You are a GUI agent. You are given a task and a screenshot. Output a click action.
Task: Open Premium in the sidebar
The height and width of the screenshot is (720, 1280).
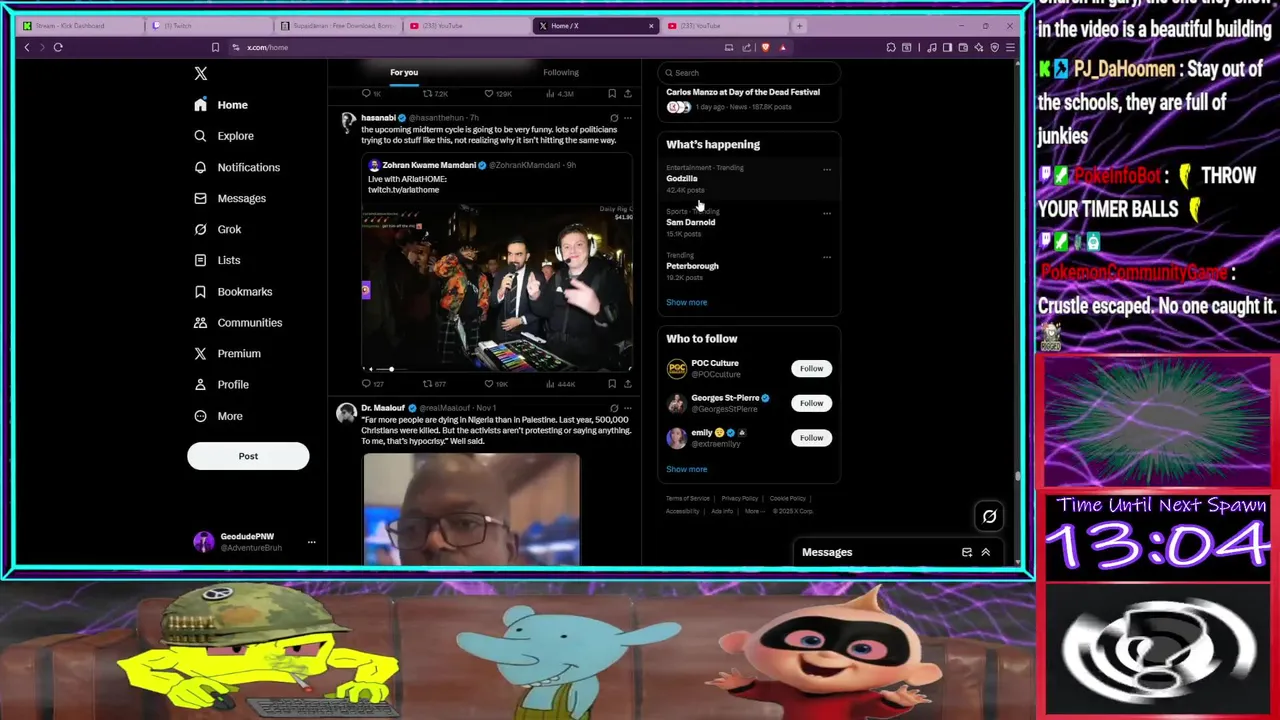[227, 353]
